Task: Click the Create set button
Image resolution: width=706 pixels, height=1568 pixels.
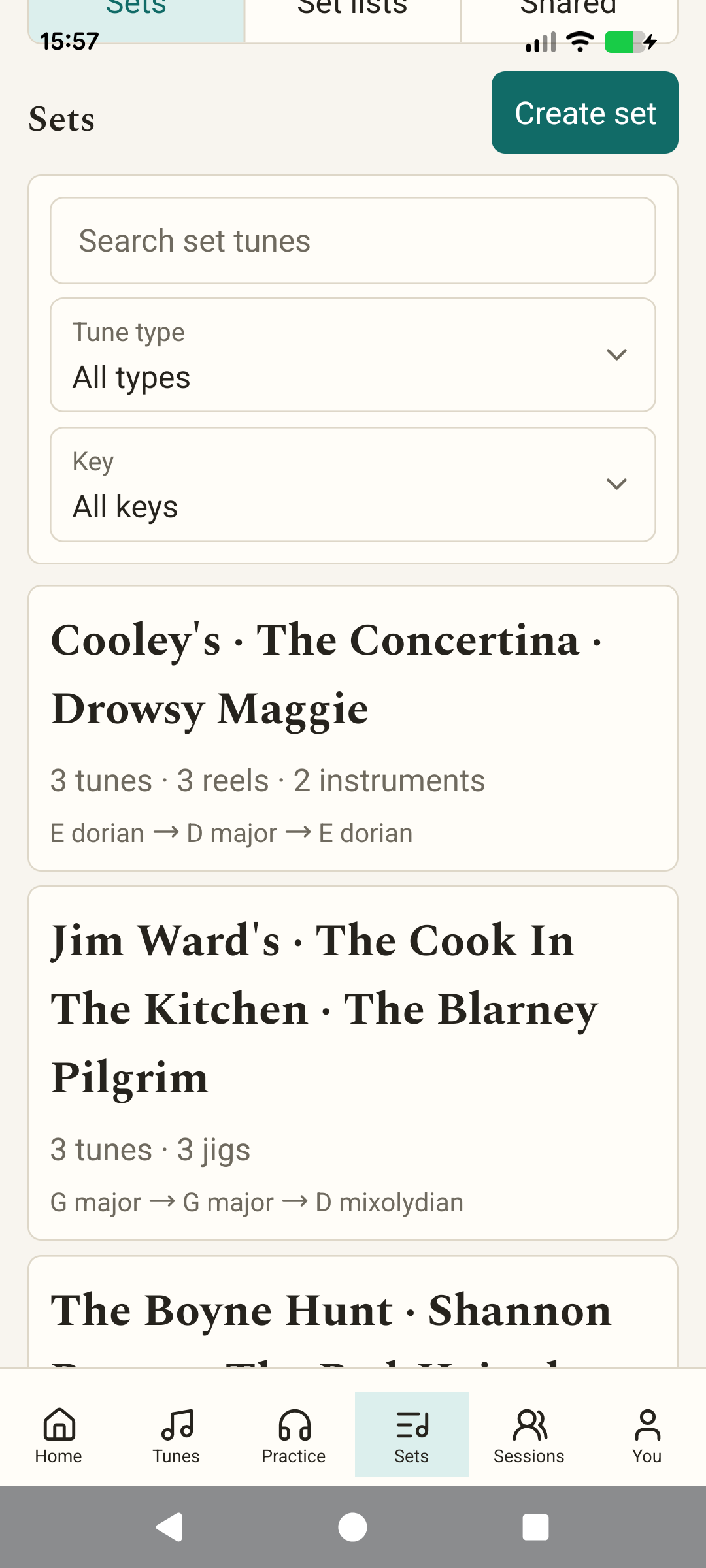Action: 585,112
